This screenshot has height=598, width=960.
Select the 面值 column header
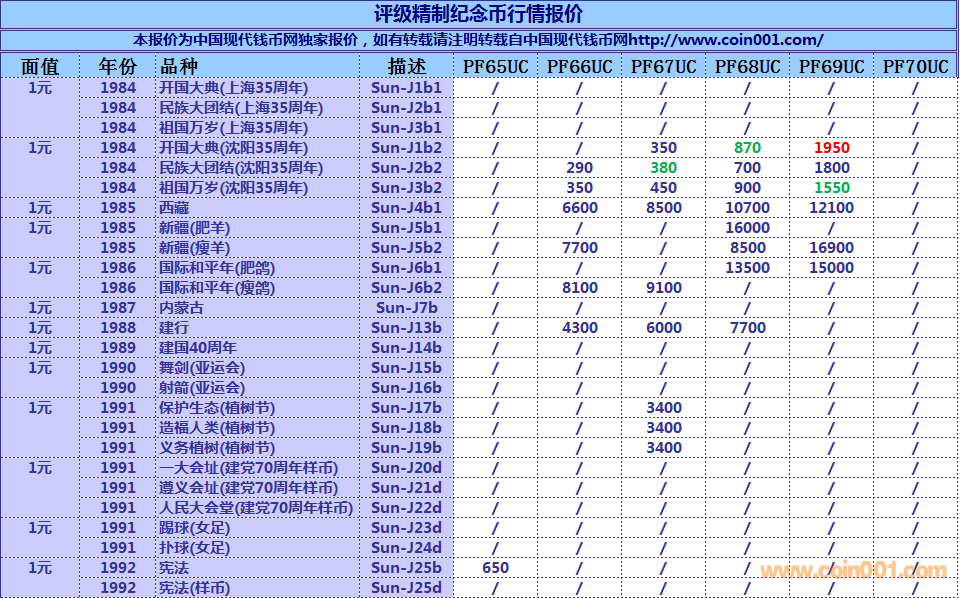coord(40,67)
